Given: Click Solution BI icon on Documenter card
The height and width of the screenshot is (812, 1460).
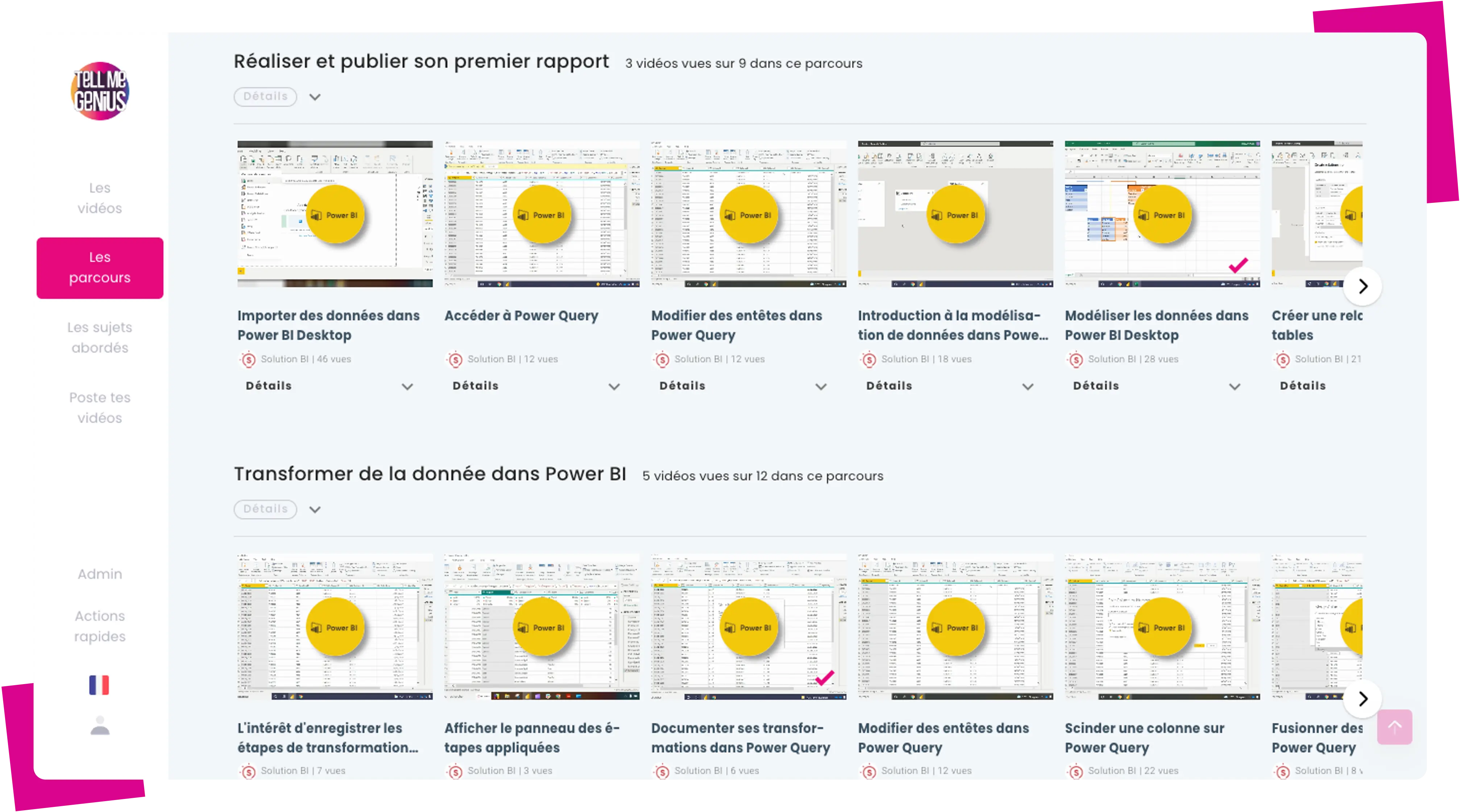Looking at the screenshot, I should point(662,771).
